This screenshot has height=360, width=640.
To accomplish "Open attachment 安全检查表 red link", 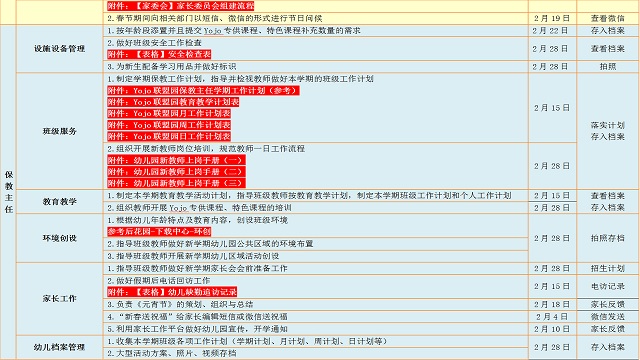I will point(159,54).
